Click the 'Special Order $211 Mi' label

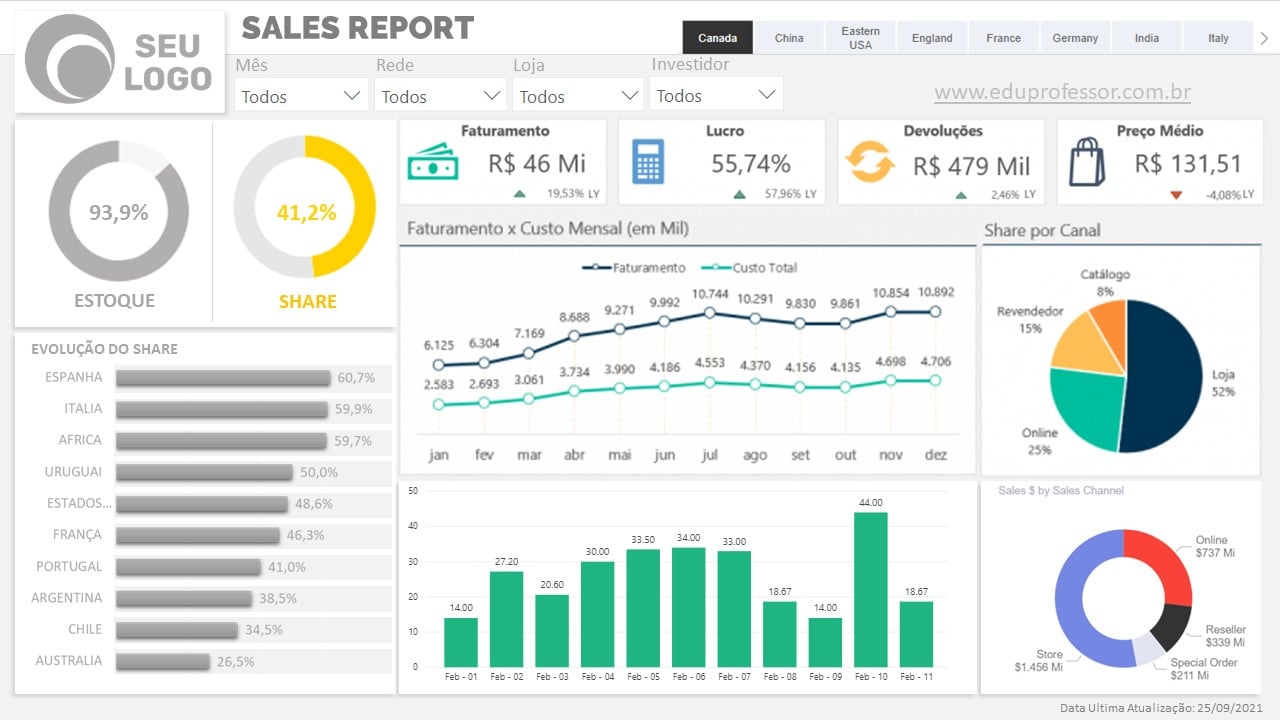tap(1203, 669)
